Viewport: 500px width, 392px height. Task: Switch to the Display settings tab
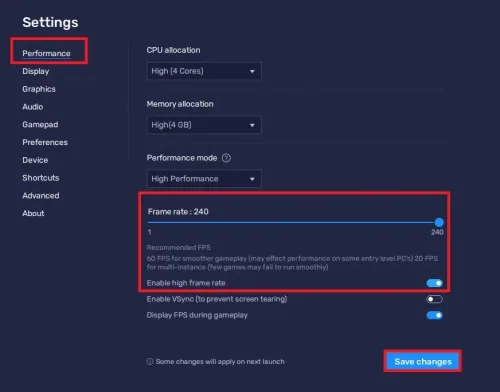36,71
